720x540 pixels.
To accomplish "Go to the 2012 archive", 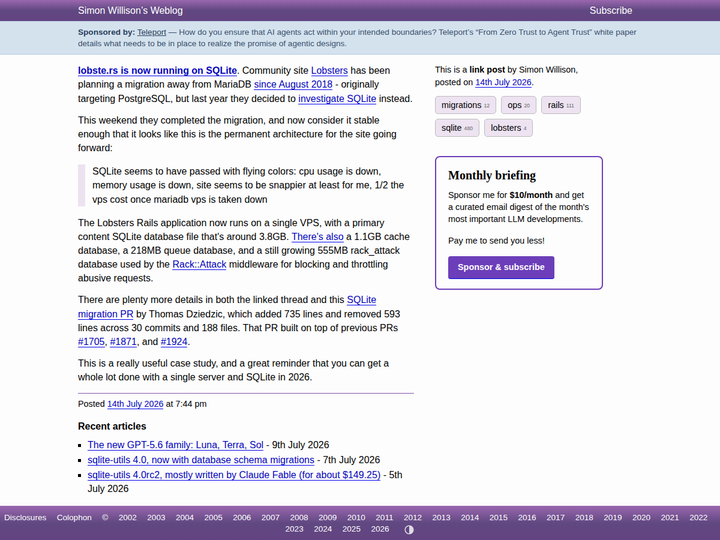I will 413,518.
